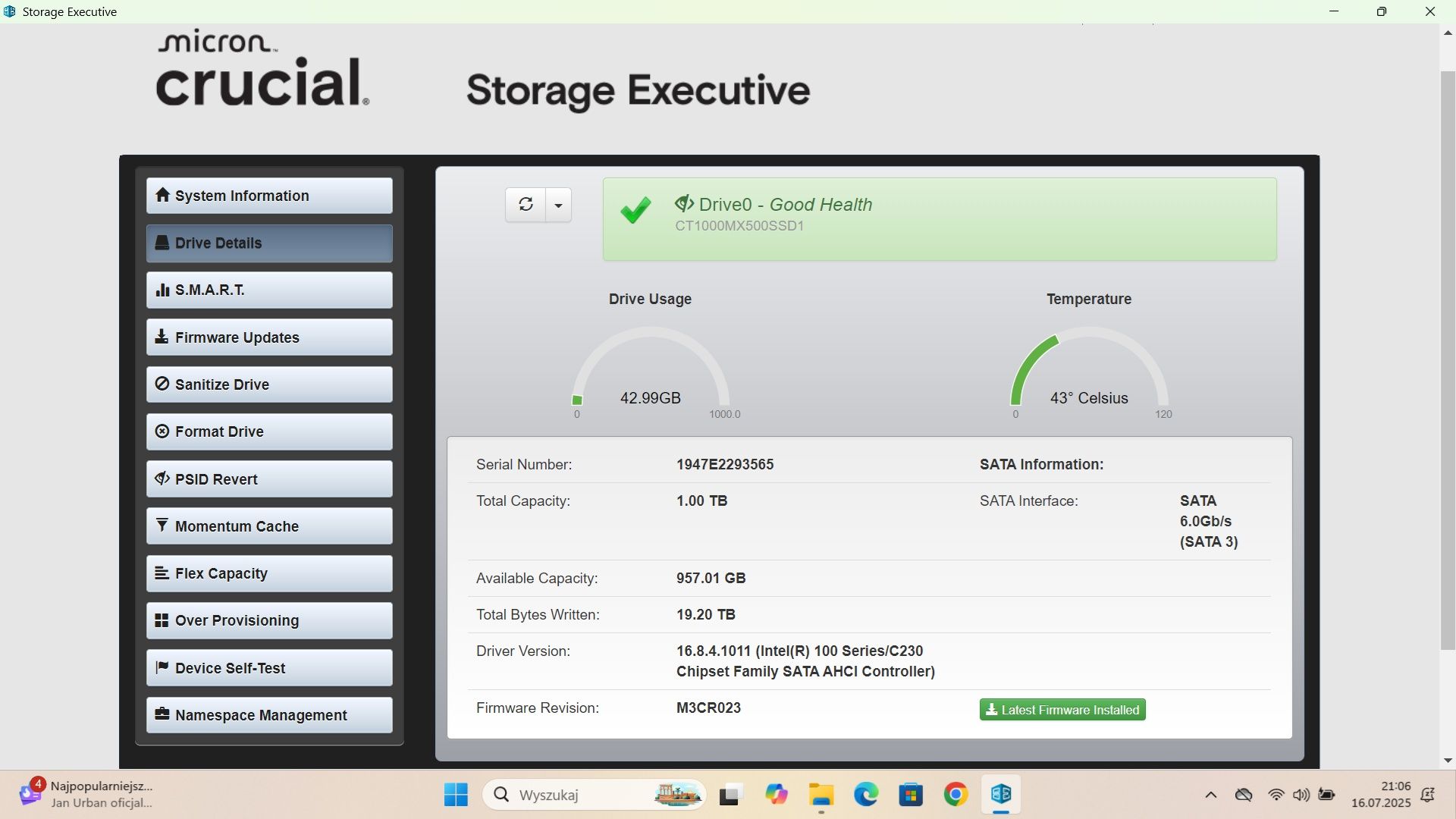
Task: Click the Storage Executive title bar icon
Action: click(x=10, y=11)
